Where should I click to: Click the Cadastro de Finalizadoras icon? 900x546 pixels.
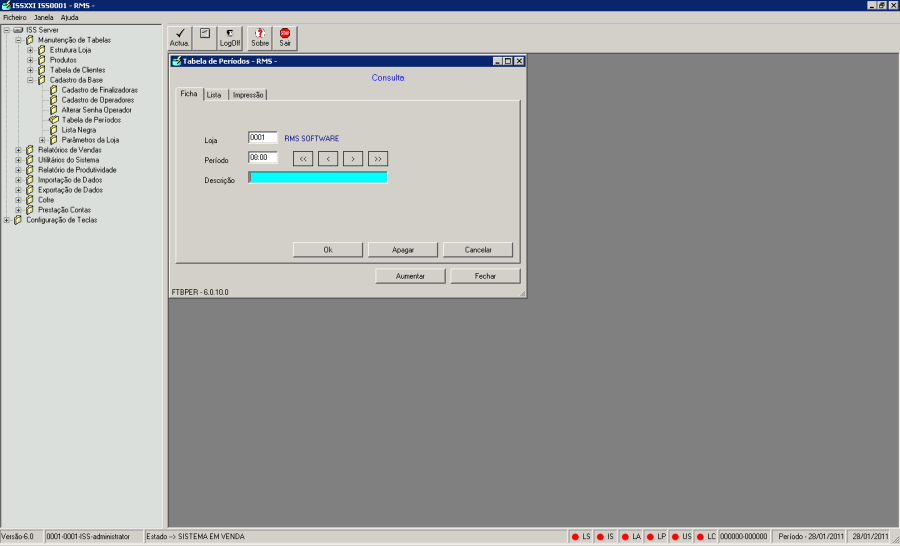coord(53,90)
